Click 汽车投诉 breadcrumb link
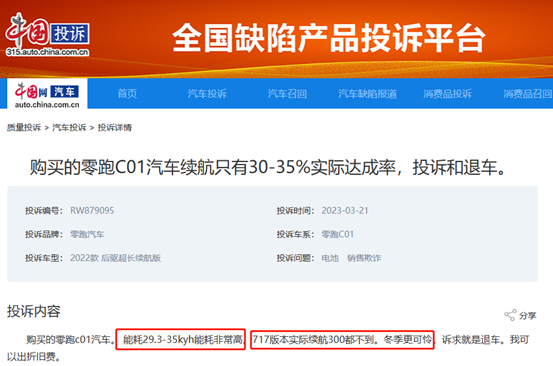This screenshot has width=553, height=366. 69,128
